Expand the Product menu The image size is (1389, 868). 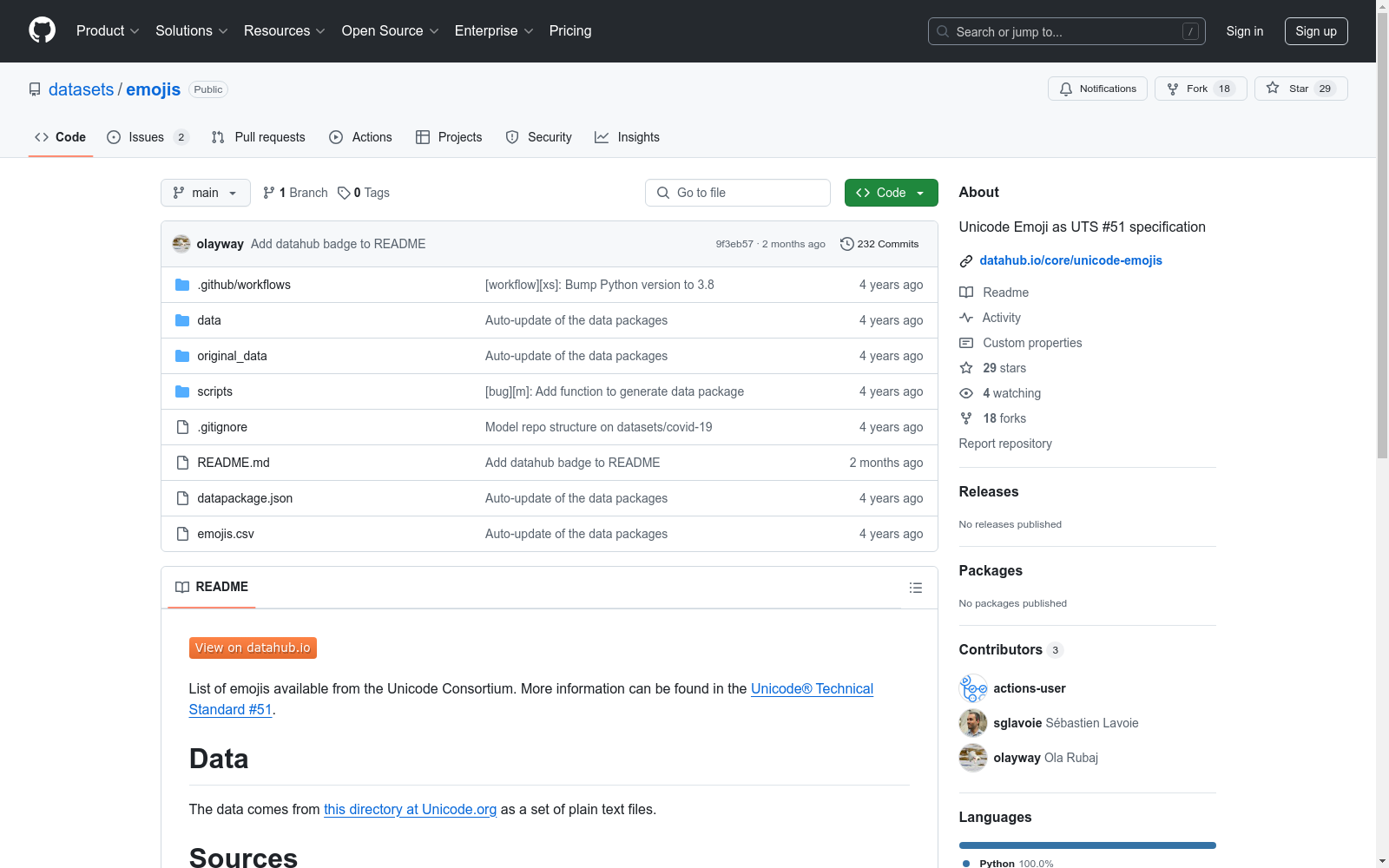coord(108,30)
